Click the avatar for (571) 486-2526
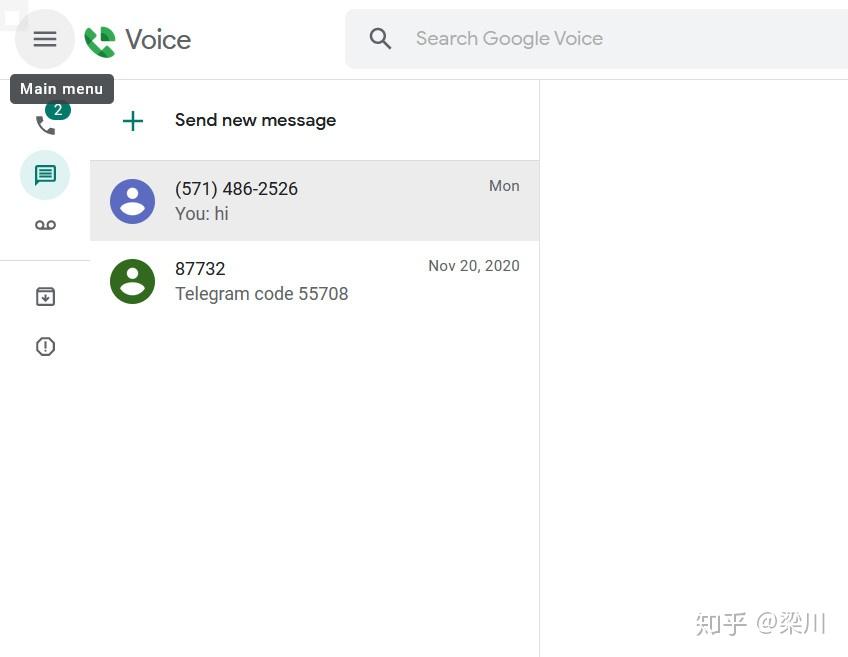This screenshot has height=657, width=848. coord(133,201)
